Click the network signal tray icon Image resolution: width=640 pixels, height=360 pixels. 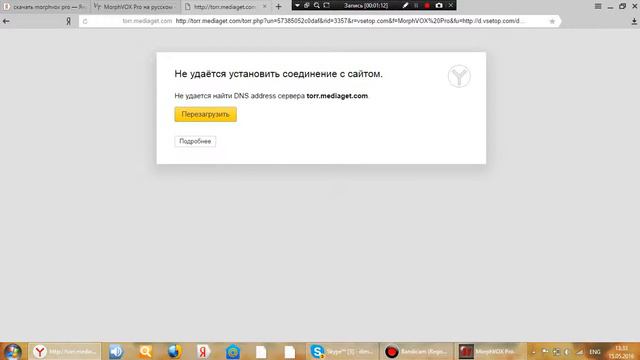(x=580, y=352)
